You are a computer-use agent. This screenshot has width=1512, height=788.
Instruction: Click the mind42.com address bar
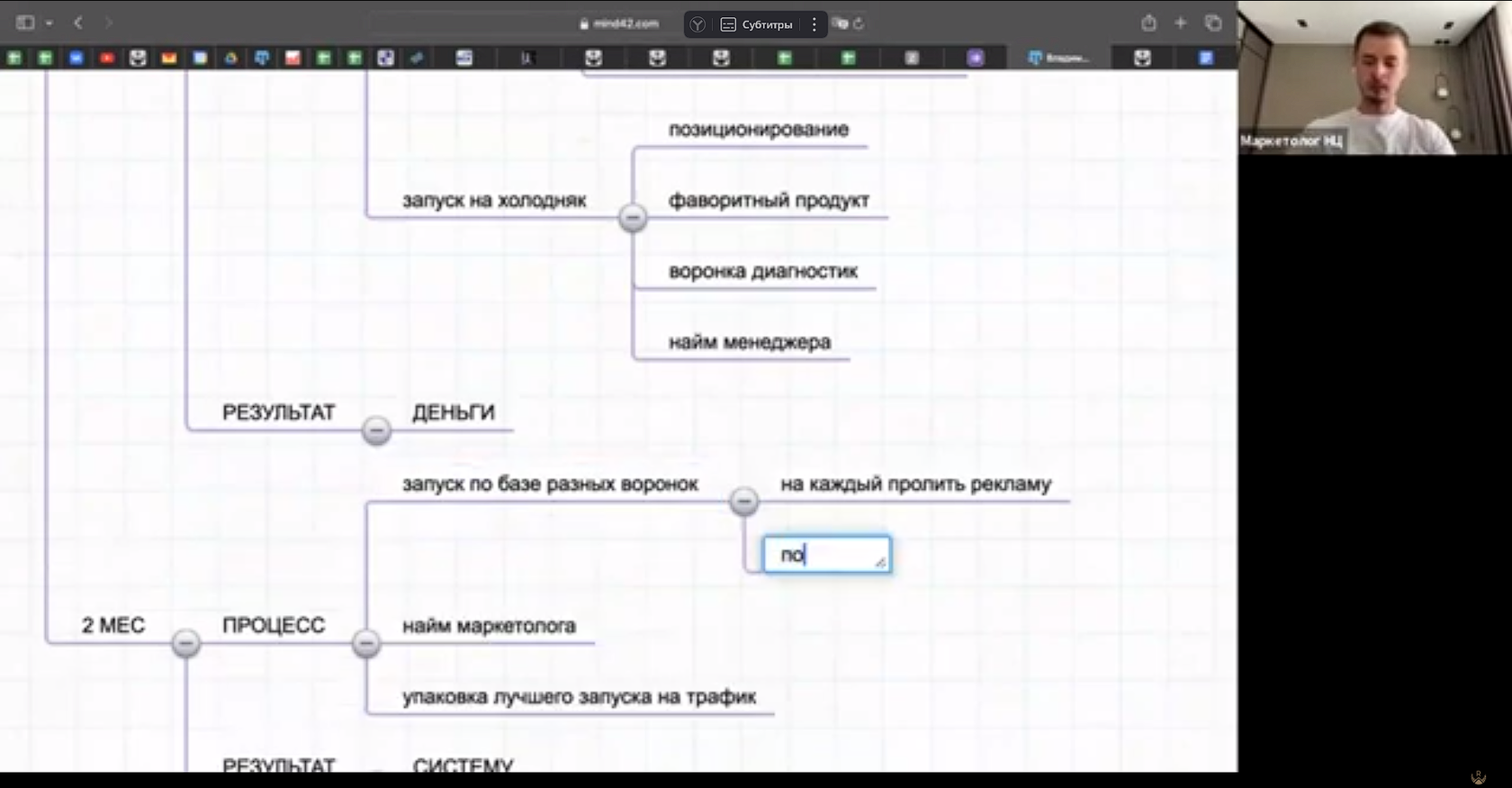[x=619, y=23]
